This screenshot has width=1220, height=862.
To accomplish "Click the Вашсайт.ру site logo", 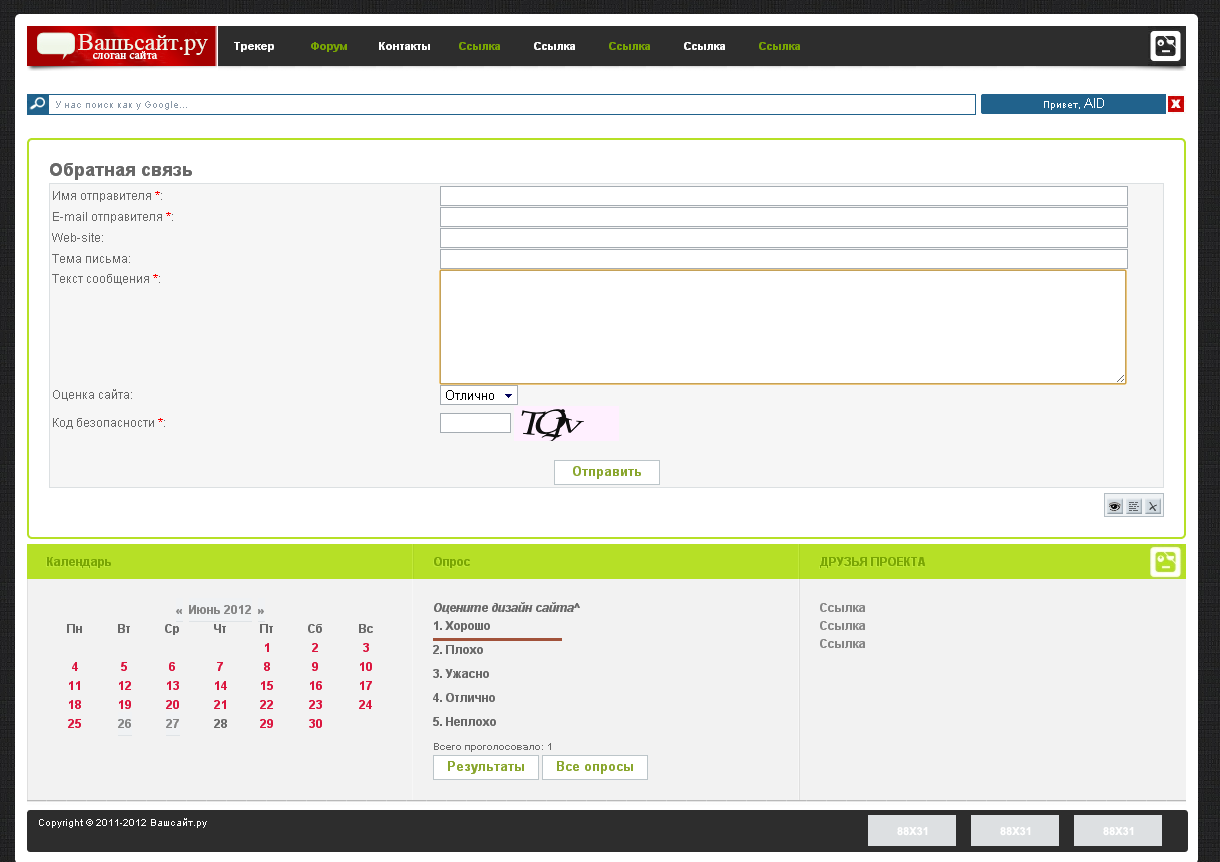I will coord(122,47).
